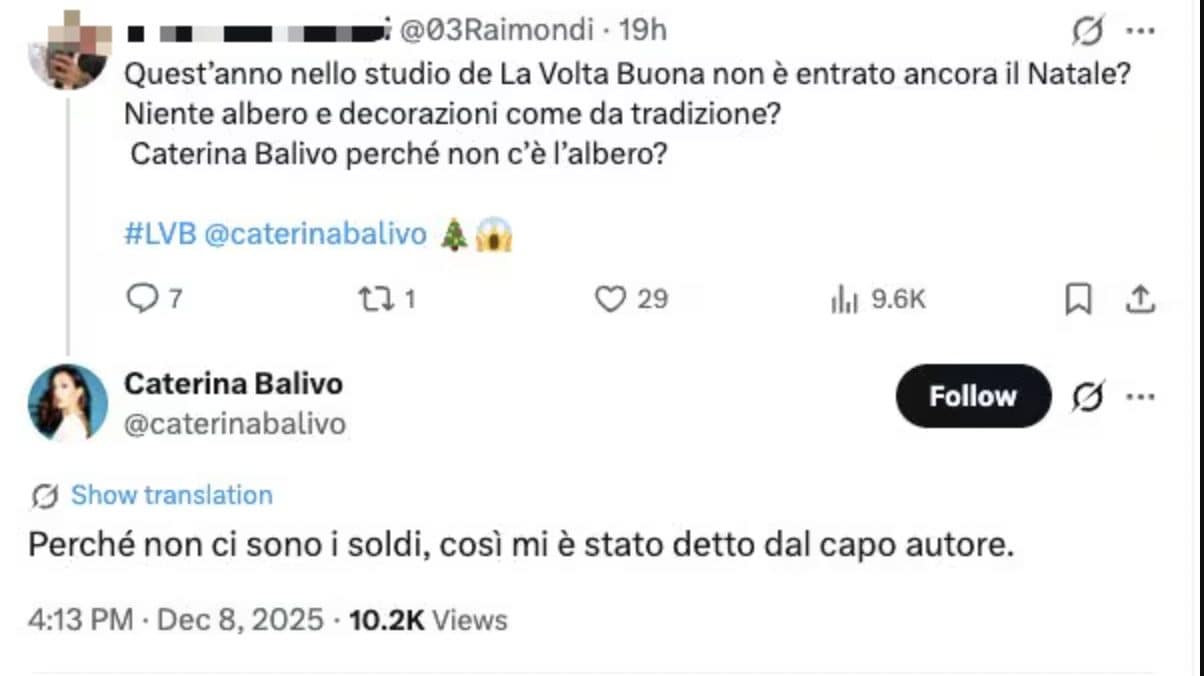The width and height of the screenshot is (1204, 676).
Task: Expand options via the three-dot menu near Follow
Action: (x=1141, y=396)
